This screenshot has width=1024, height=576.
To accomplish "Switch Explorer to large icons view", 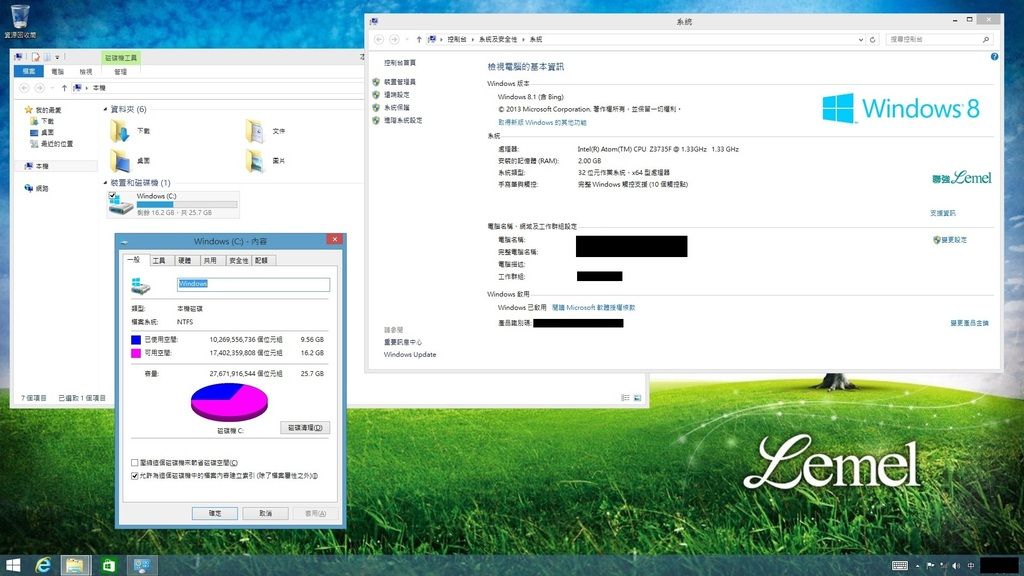I will click(x=637, y=398).
